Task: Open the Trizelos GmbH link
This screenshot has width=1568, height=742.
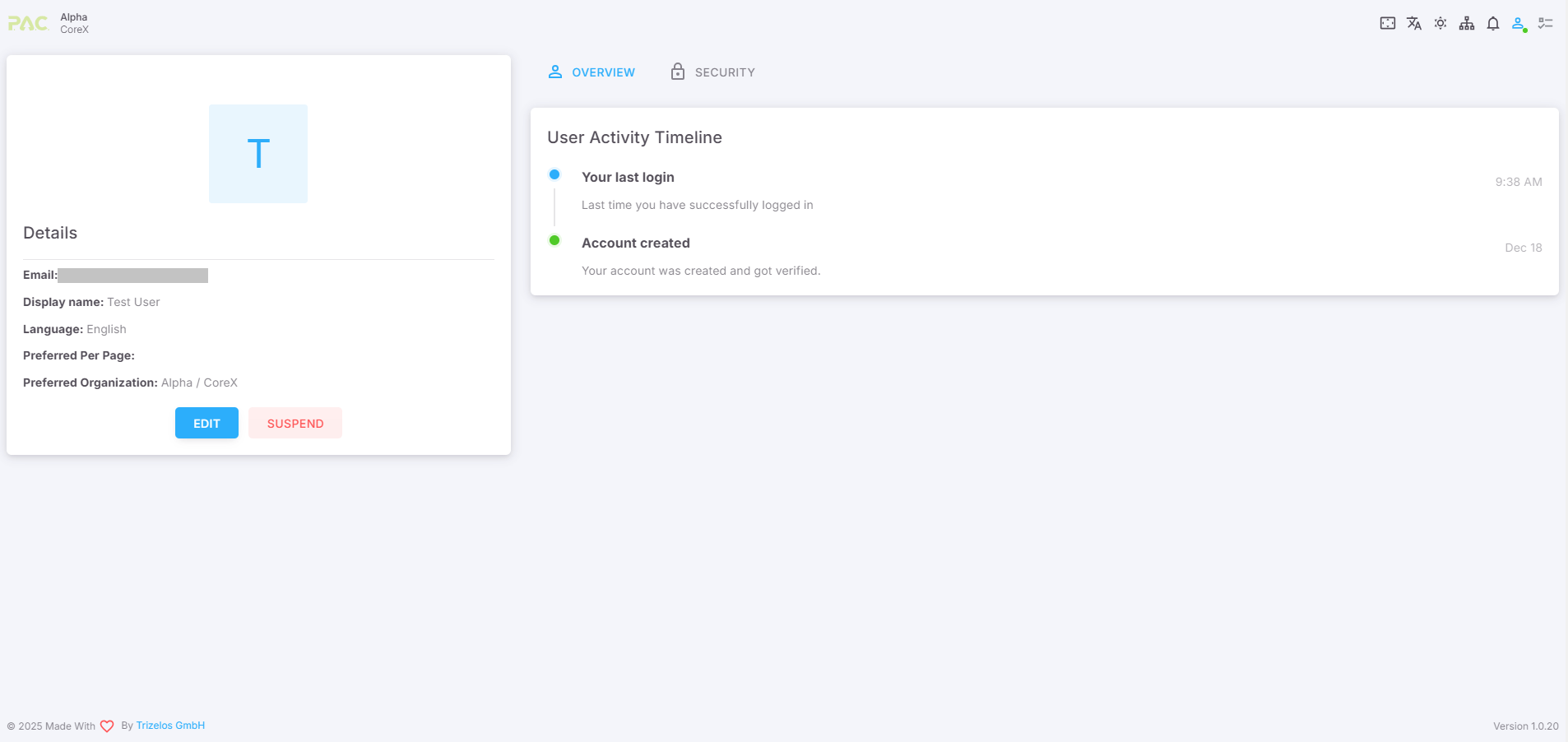Action: (x=170, y=726)
